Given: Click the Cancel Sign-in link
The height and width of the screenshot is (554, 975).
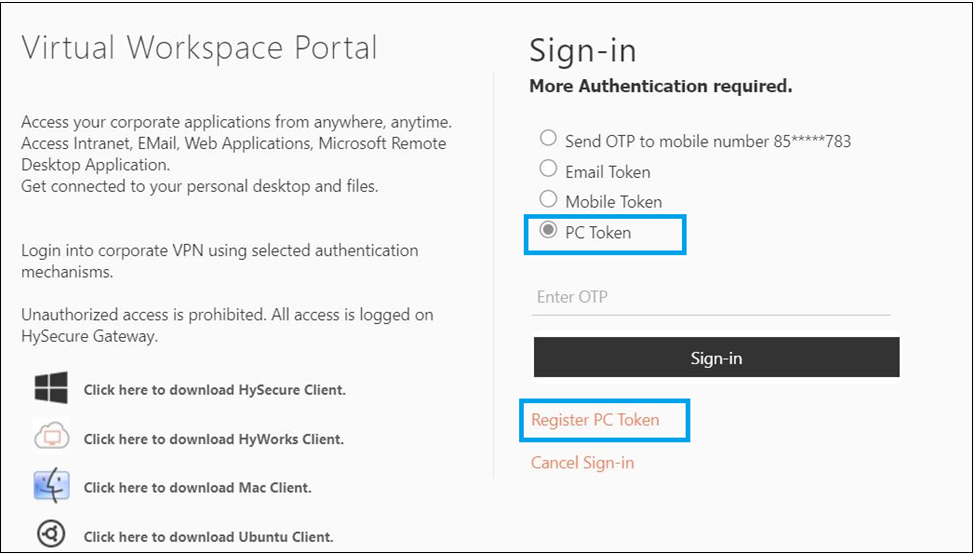Looking at the screenshot, I should pos(583,463).
